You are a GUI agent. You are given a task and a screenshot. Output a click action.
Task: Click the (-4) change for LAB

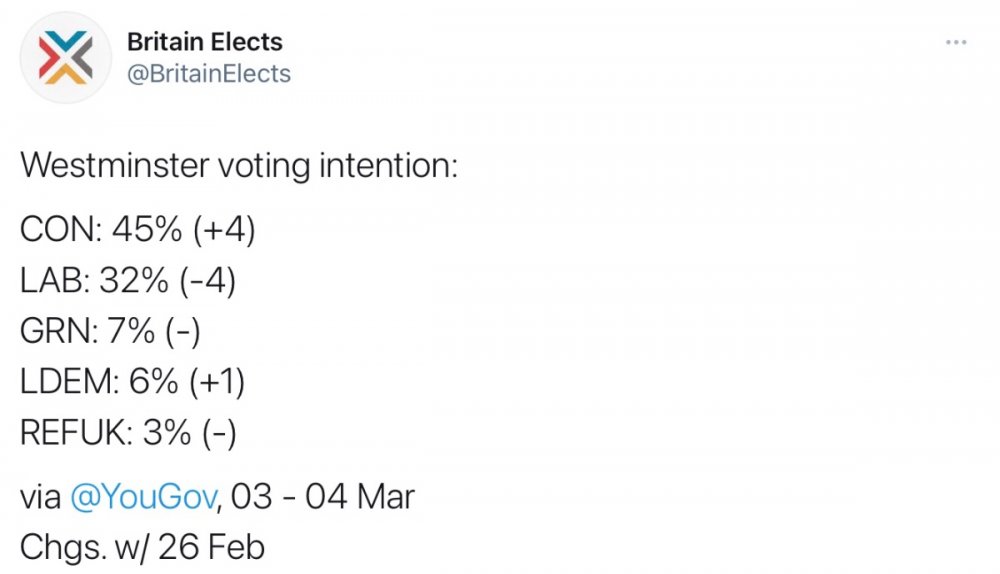click(x=209, y=283)
